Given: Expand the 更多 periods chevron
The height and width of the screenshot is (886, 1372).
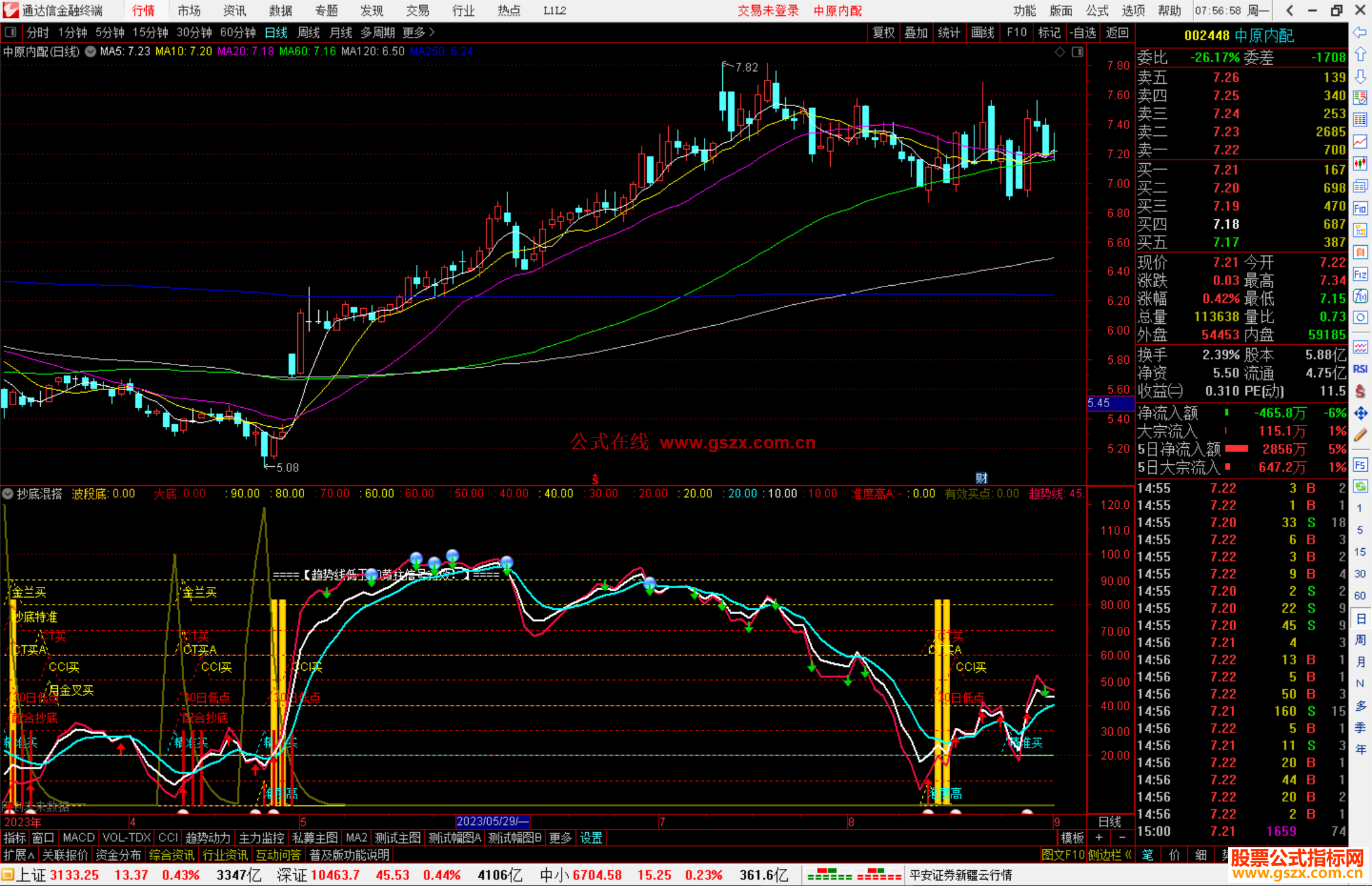Looking at the screenshot, I should coord(432,32).
